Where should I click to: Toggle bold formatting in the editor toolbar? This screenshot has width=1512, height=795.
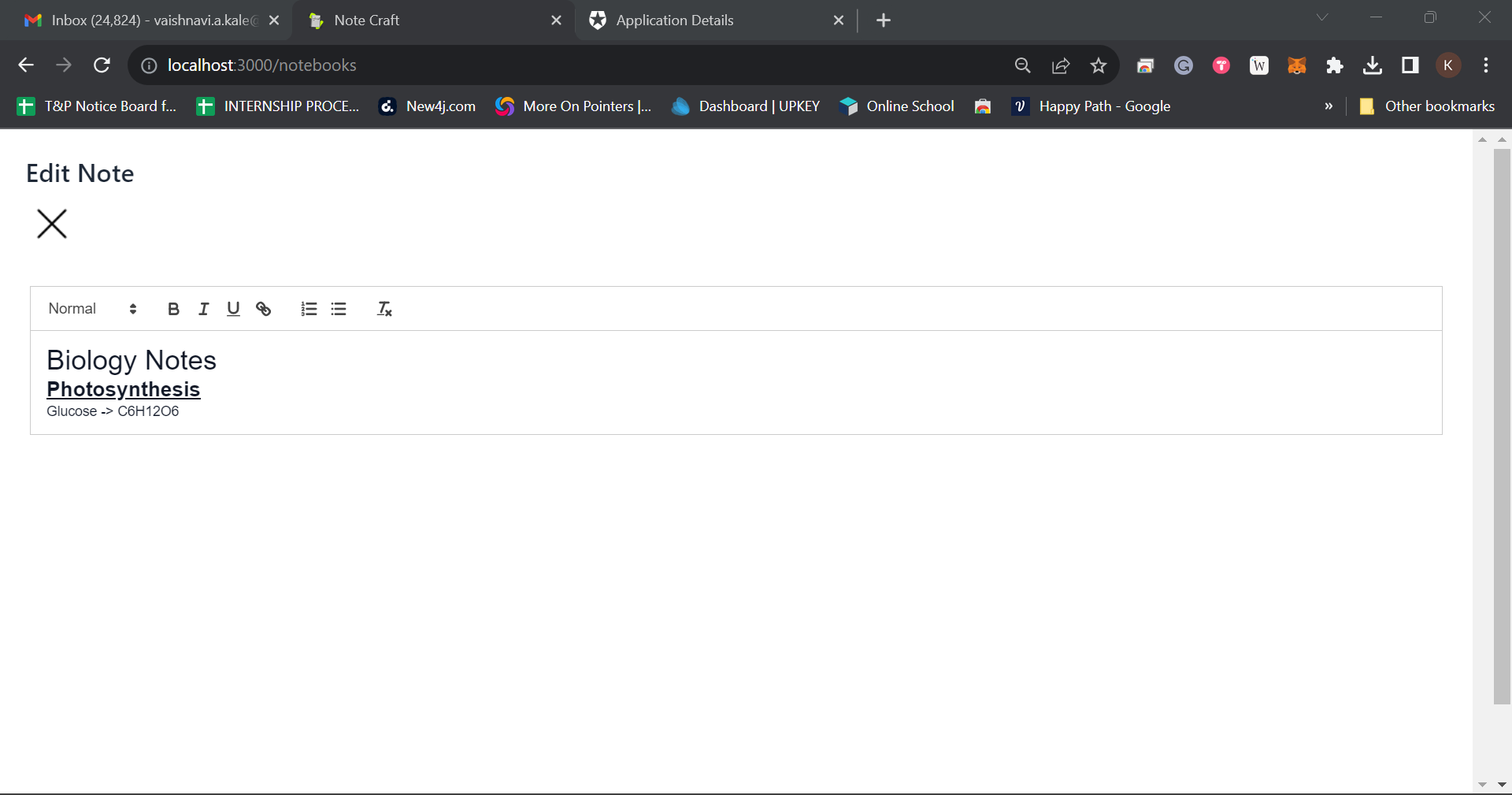click(173, 309)
